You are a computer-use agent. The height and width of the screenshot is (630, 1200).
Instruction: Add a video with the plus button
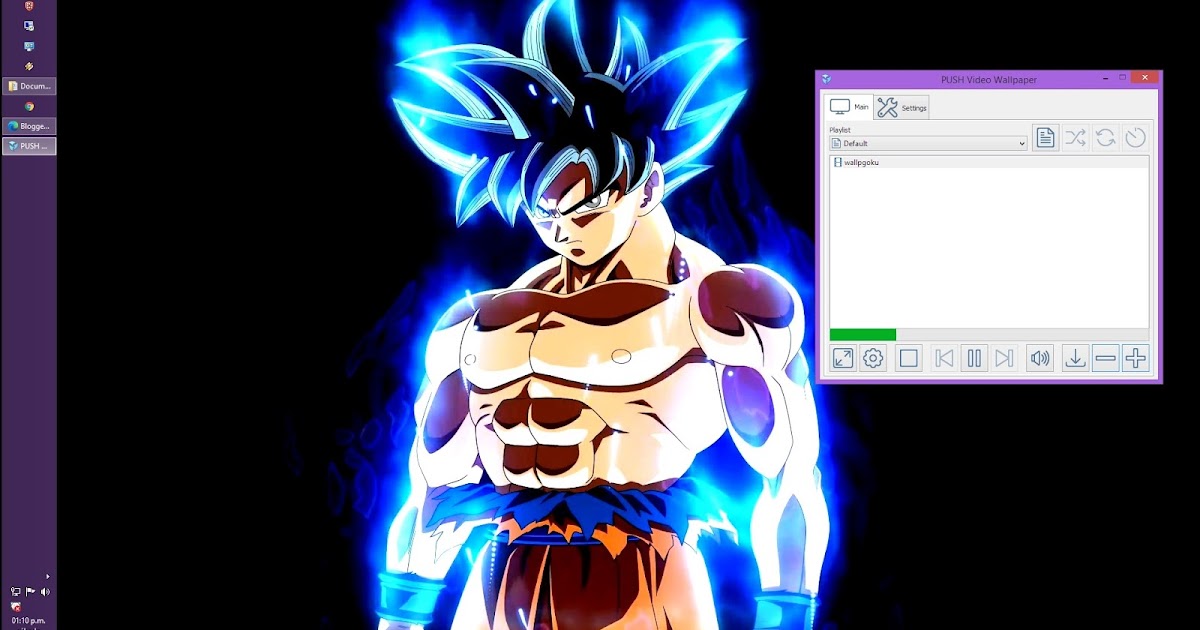(1135, 358)
